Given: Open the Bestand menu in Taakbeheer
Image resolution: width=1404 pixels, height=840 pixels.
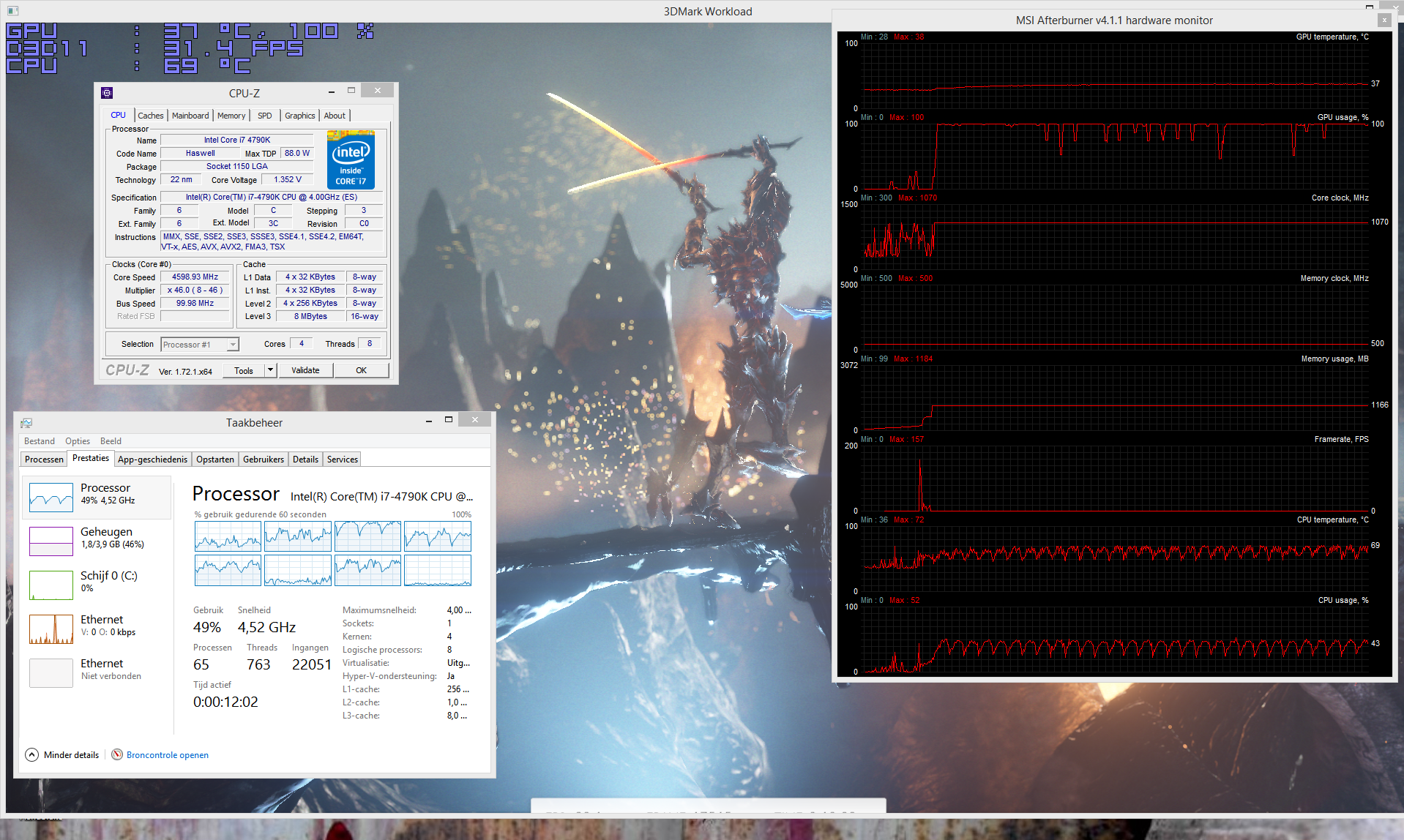Looking at the screenshot, I should click(40, 441).
